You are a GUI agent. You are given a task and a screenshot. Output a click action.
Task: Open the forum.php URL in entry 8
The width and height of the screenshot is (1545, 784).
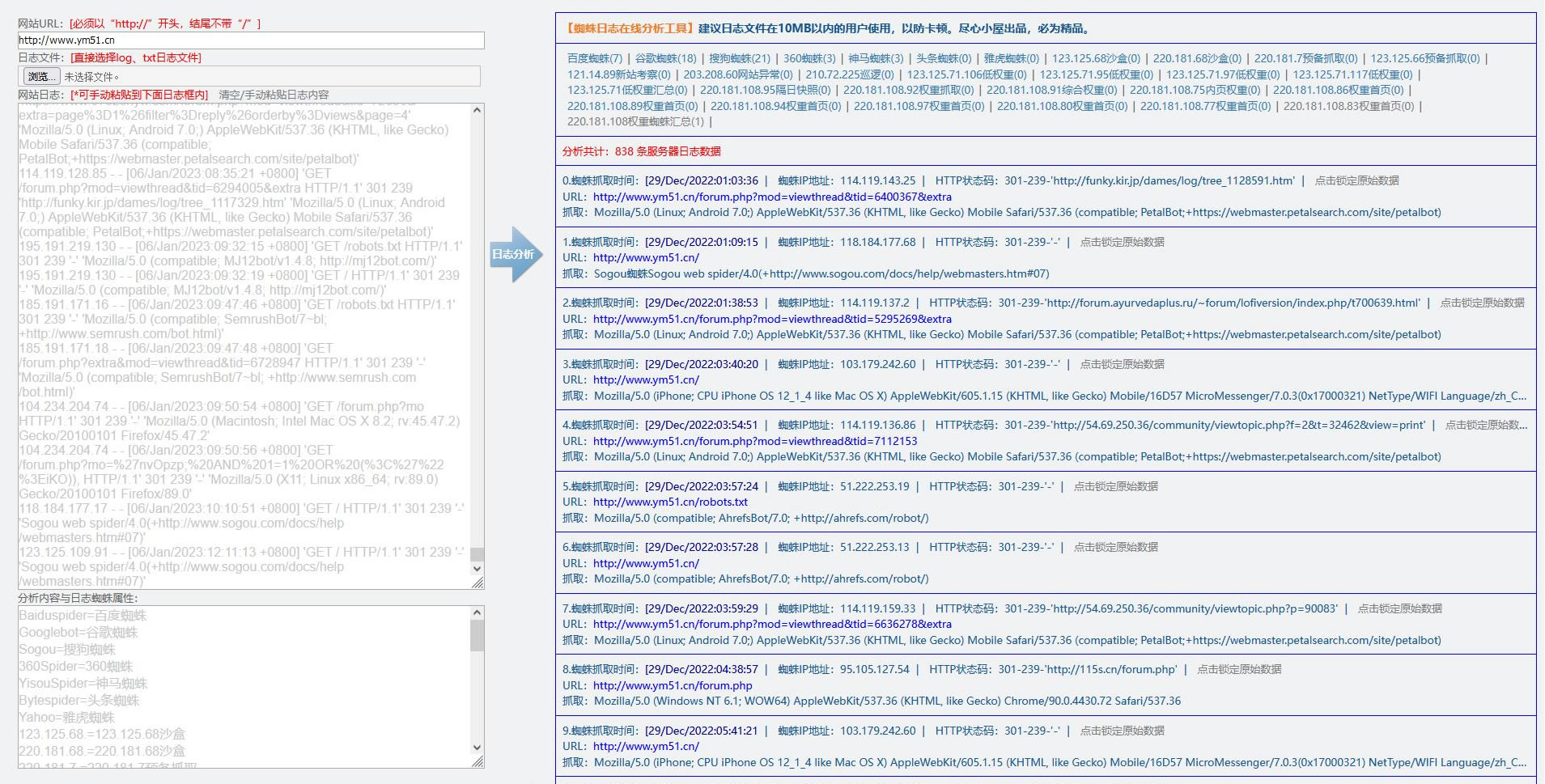(x=672, y=685)
